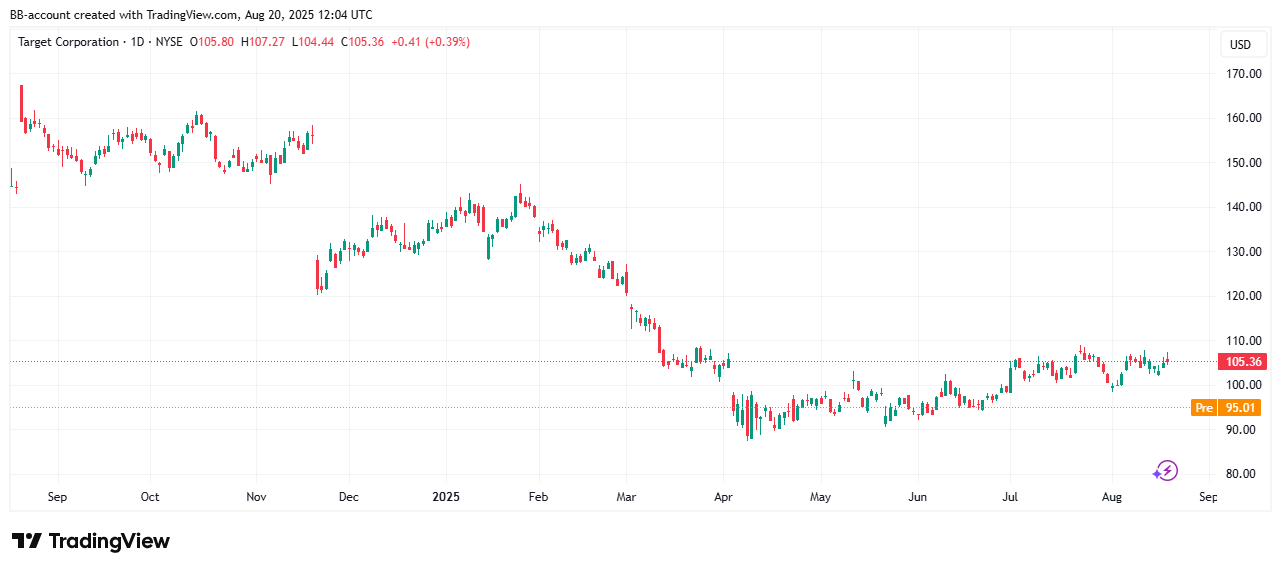
Task: Click the 1D interval label in legend
Action: pyautogui.click(x=138, y=42)
